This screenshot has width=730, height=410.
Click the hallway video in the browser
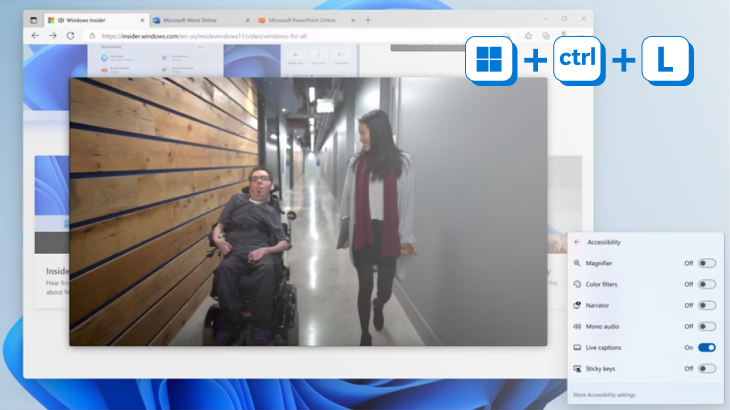(308, 212)
